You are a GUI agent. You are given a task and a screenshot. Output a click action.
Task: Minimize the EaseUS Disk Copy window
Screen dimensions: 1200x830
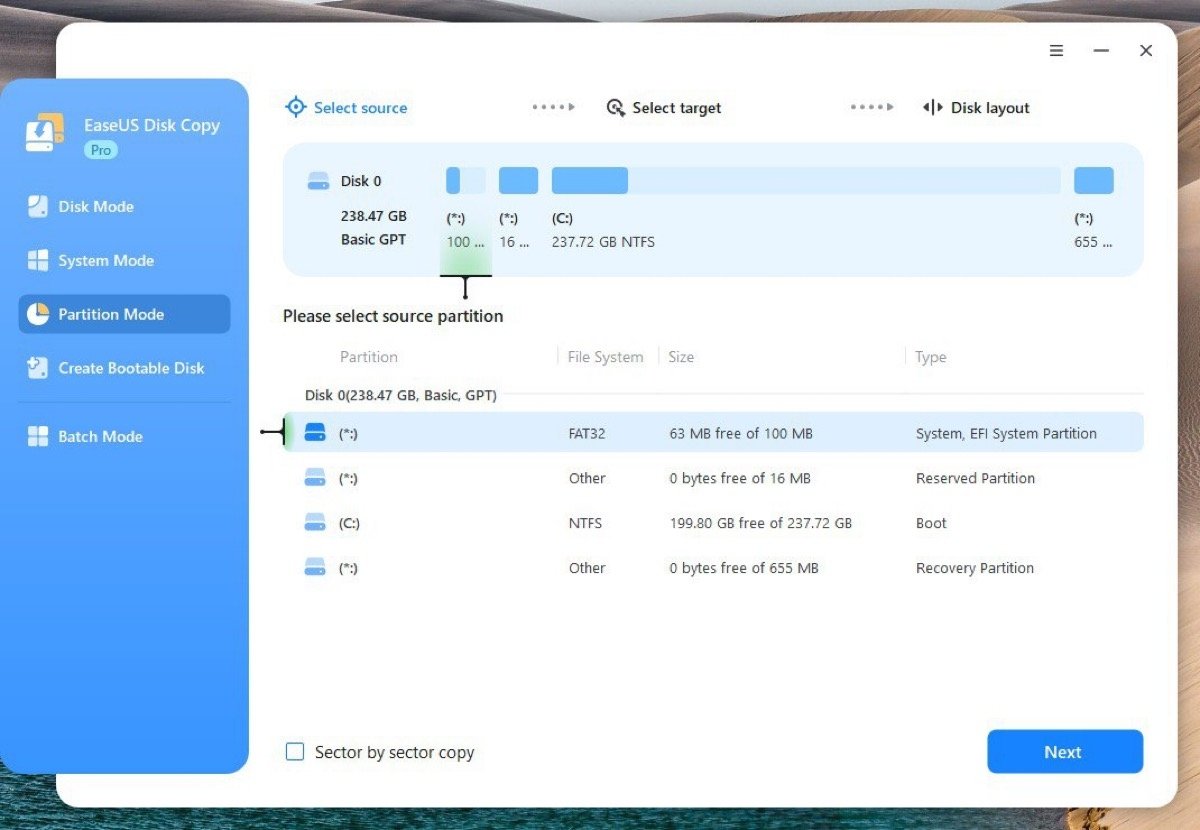point(1101,51)
